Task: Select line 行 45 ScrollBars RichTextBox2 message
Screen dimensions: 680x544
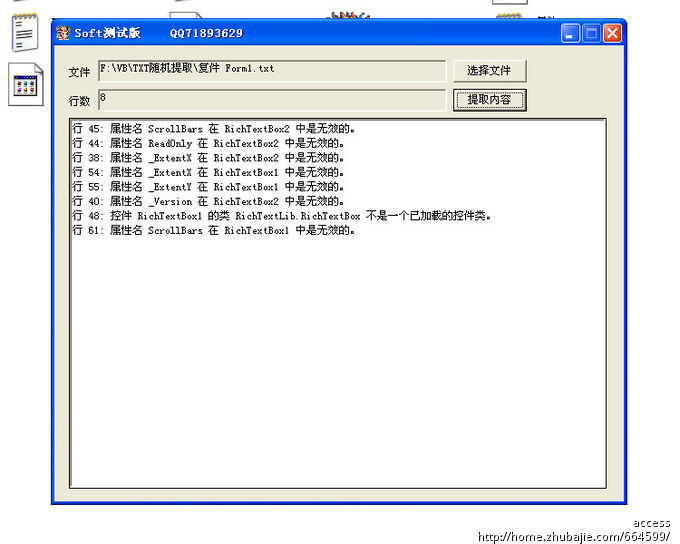Action: click(214, 129)
